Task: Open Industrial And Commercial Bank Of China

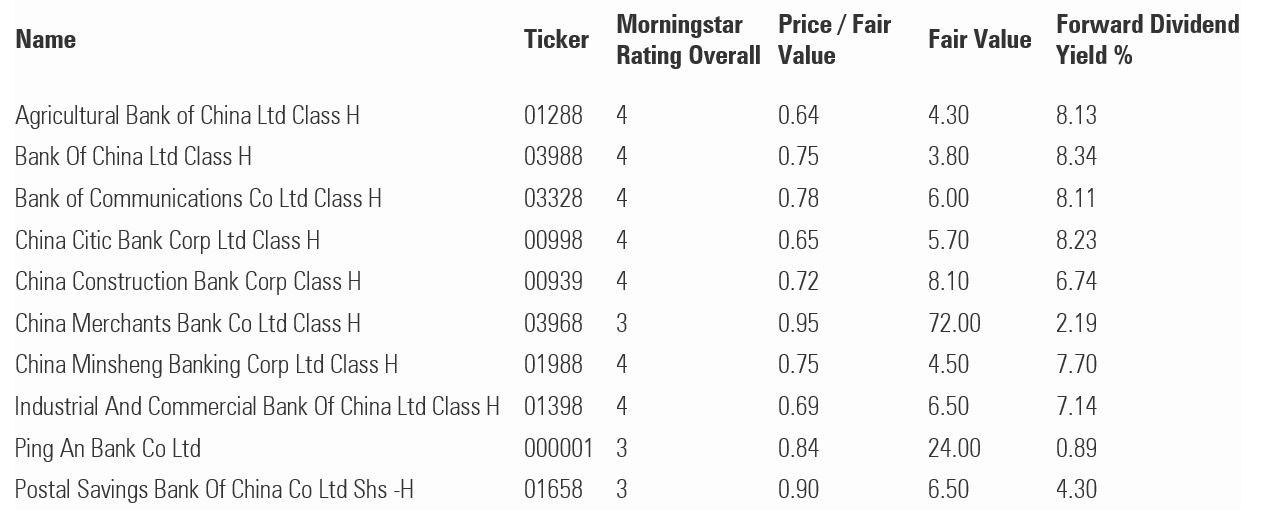Action: [257, 406]
